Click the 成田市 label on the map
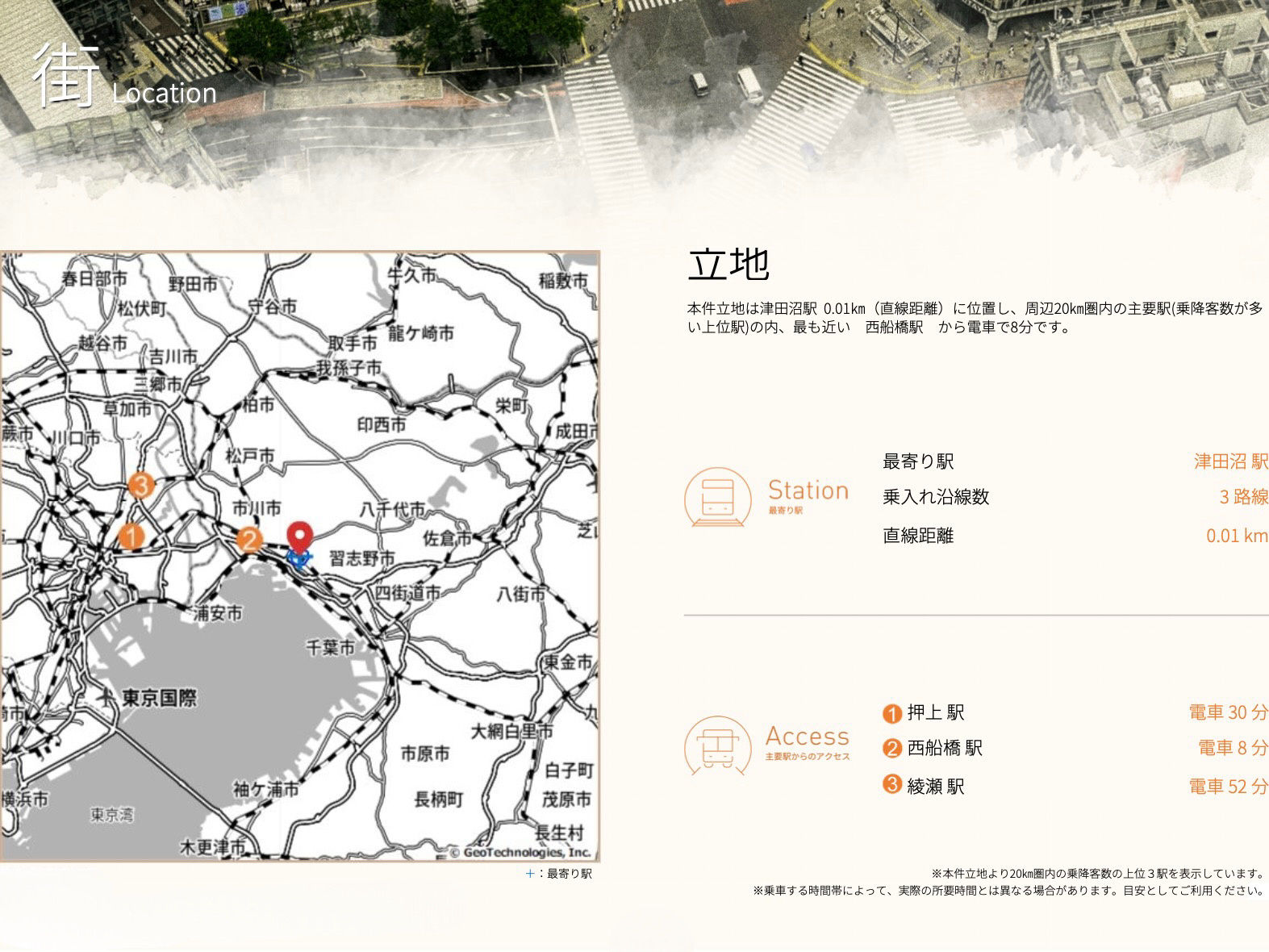1269x952 pixels. point(576,432)
